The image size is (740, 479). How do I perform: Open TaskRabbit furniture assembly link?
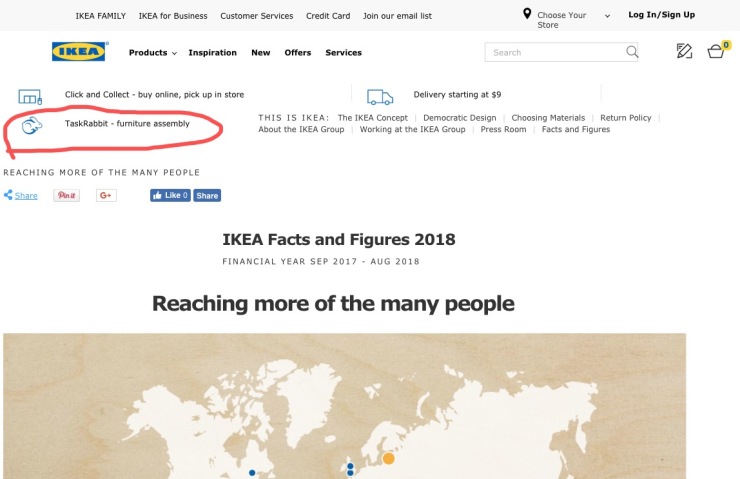coord(127,123)
